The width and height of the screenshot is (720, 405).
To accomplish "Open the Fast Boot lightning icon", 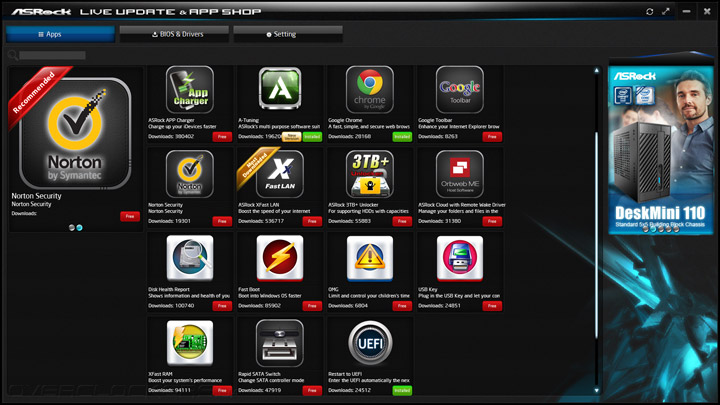I will 280,258.
